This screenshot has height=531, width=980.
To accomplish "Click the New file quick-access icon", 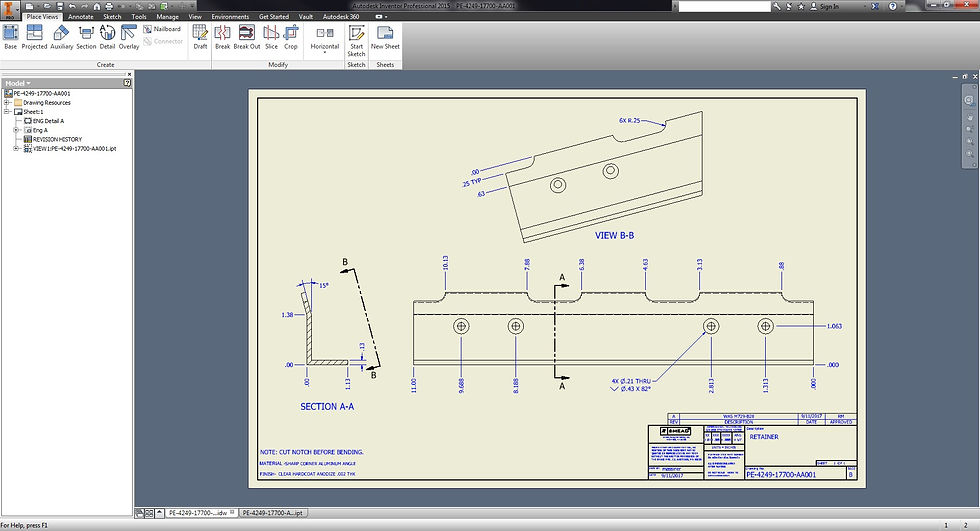I will [29, 6].
